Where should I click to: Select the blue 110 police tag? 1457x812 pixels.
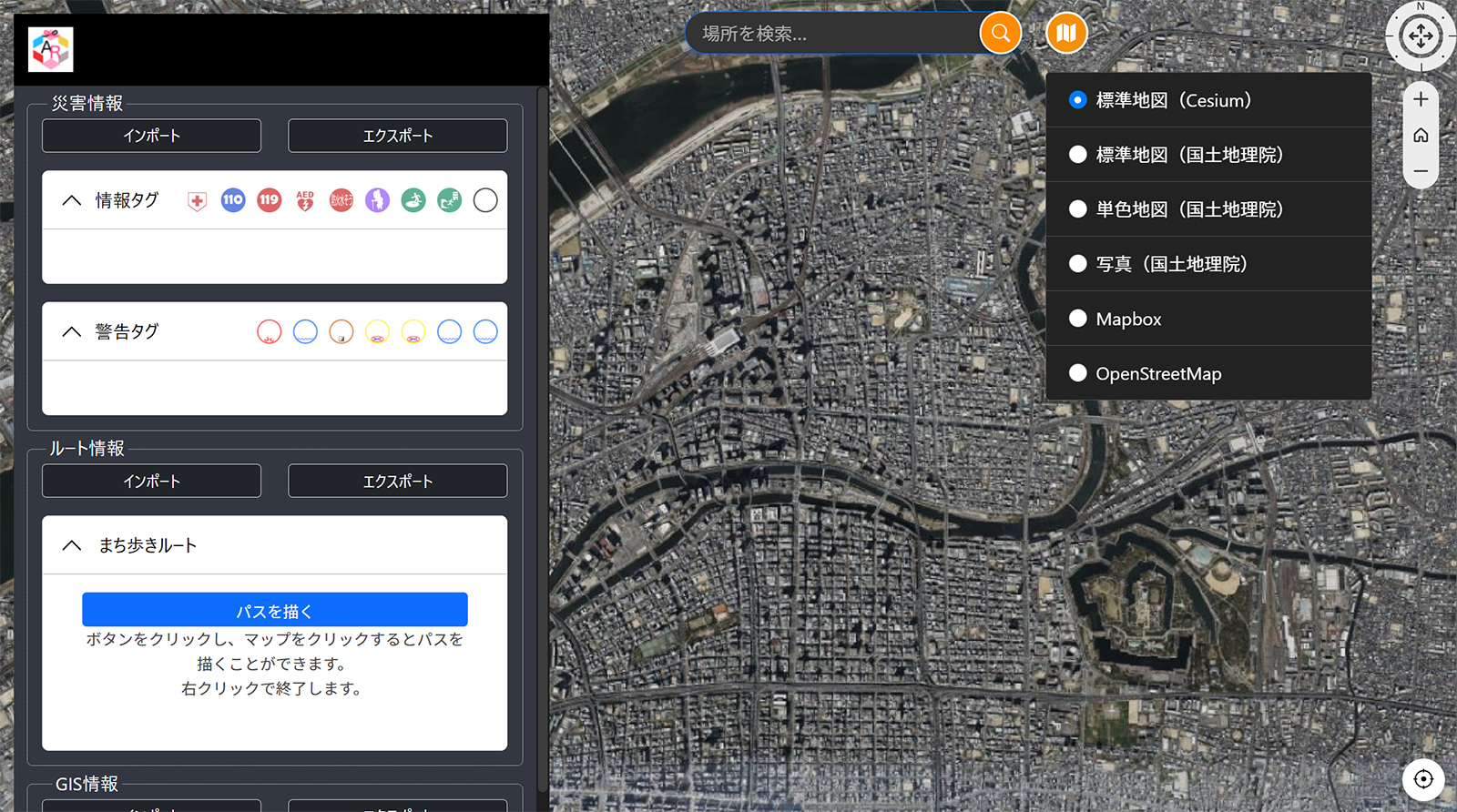pos(233,200)
